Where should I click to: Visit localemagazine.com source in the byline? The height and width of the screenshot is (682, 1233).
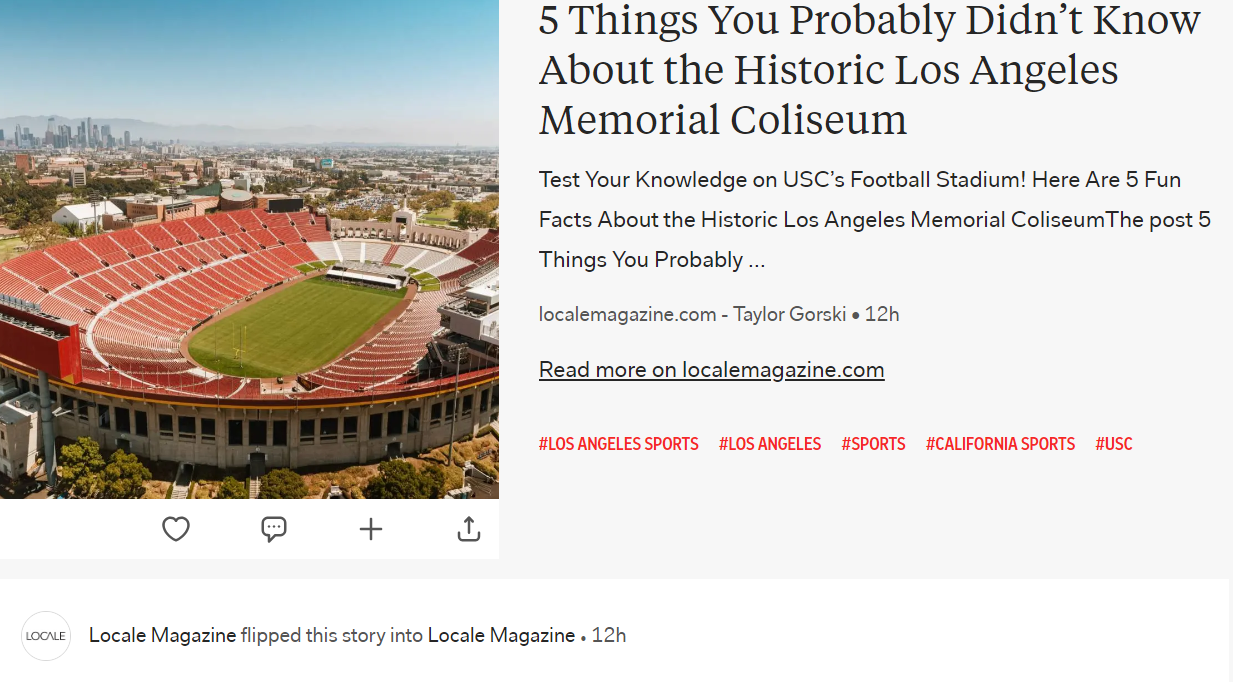627,314
